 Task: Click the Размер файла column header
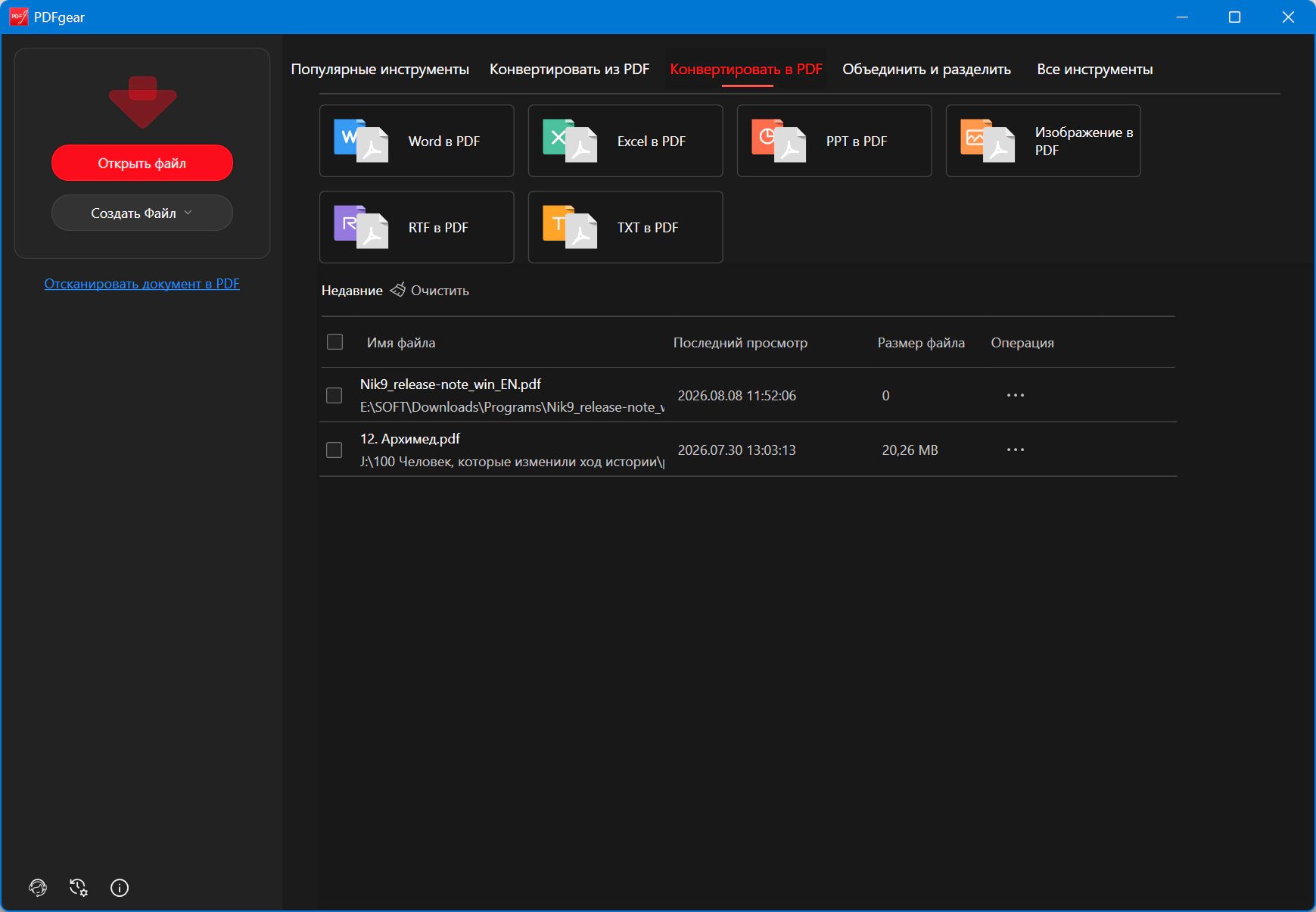921,343
